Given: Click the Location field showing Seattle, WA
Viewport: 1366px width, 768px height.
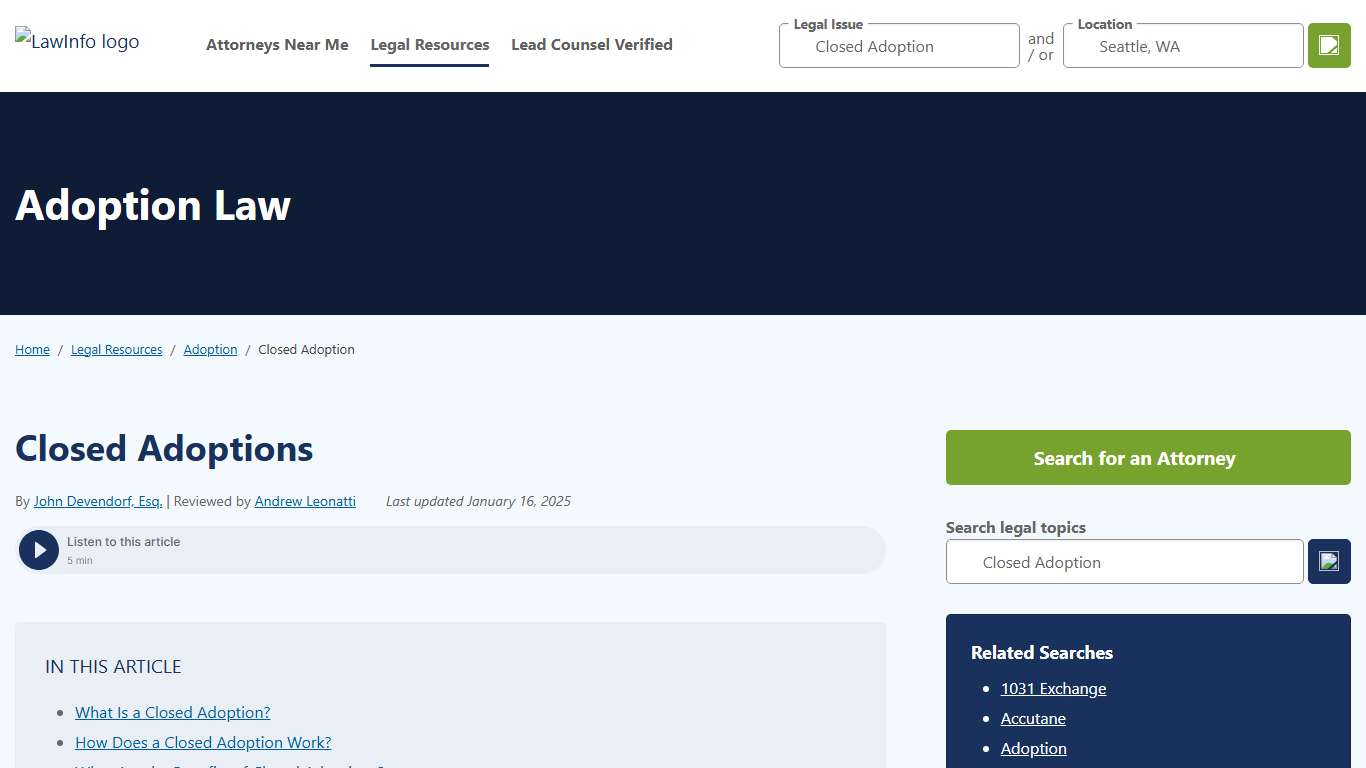Looking at the screenshot, I should point(1183,47).
